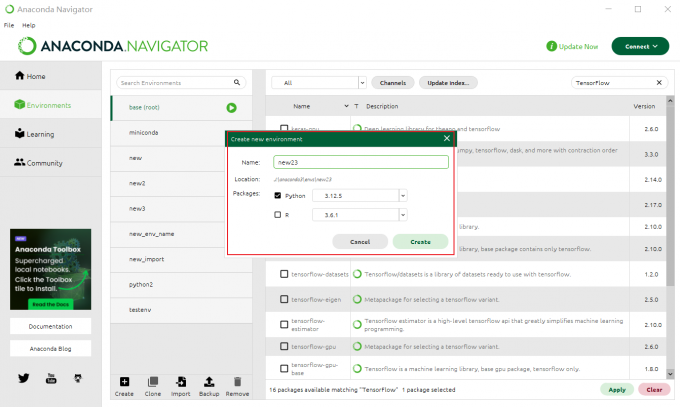Image resolution: width=680 pixels, height=407 pixels.
Task: Click the Backup environment icon
Action: click(209, 382)
